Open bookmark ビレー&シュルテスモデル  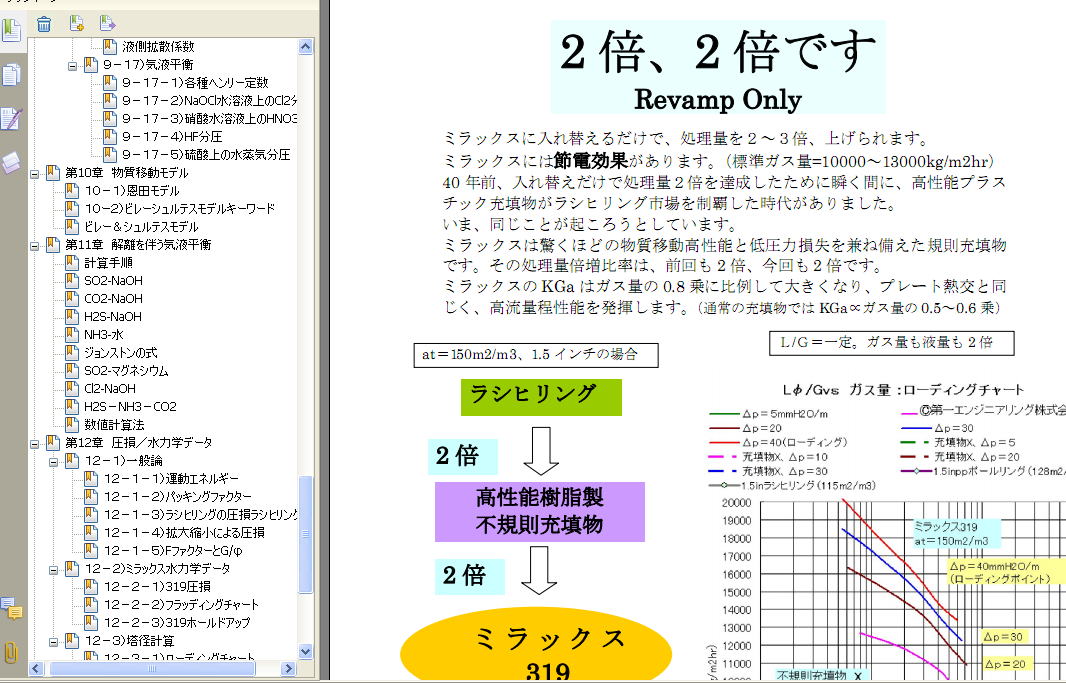(x=141, y=226)
